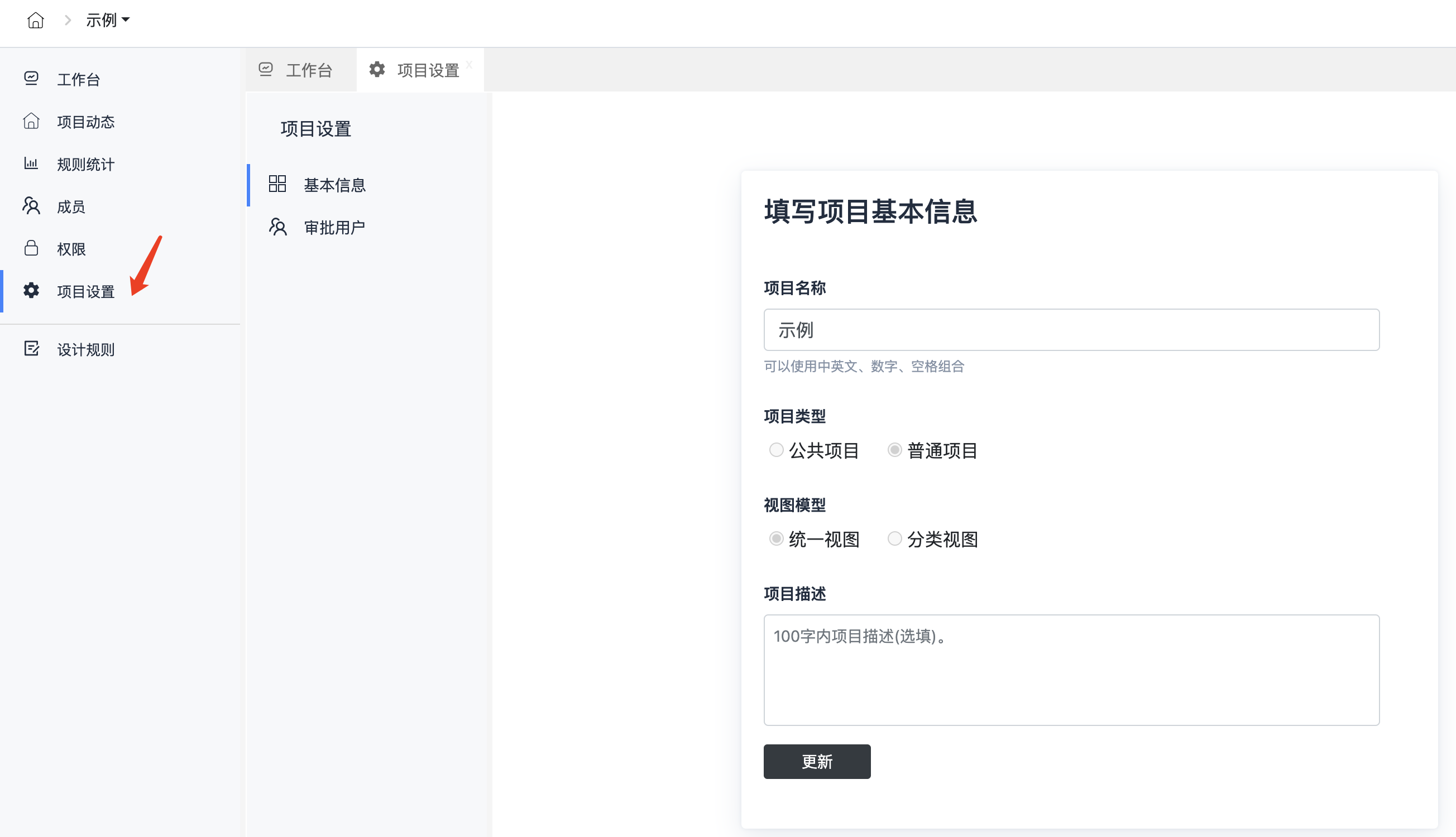Click the 权限 lock icon
This screenshot has height=837, width=1456.
click(x=31, y=248)
